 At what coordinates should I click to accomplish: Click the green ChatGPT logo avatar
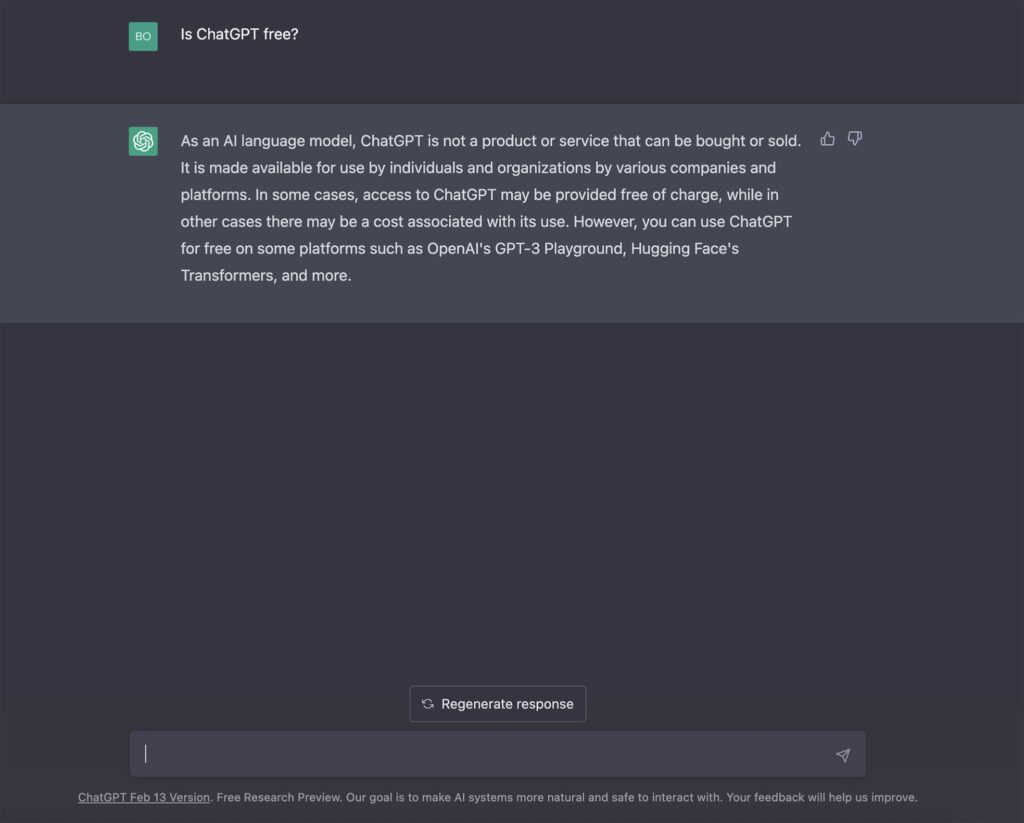point(143,141)
